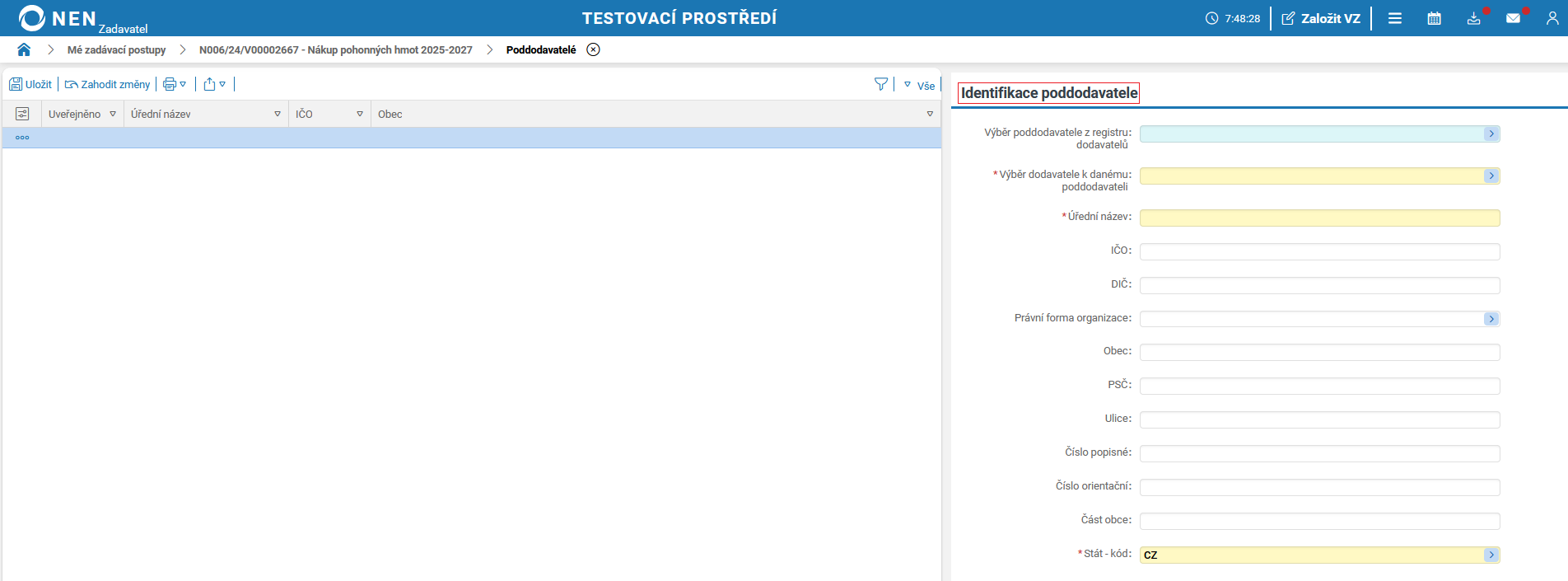Open column settings icon in table header
The image size is (1568, 581).
pyautogui.click(x=22, y=114)
